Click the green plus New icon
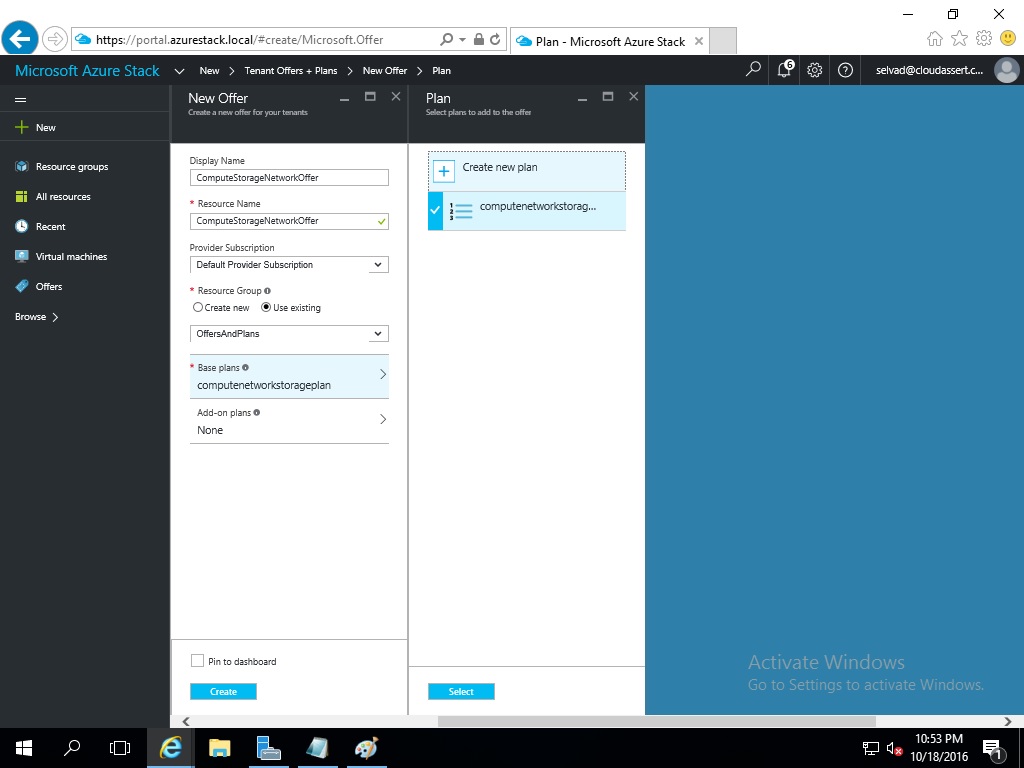 [x=22, y=127]
